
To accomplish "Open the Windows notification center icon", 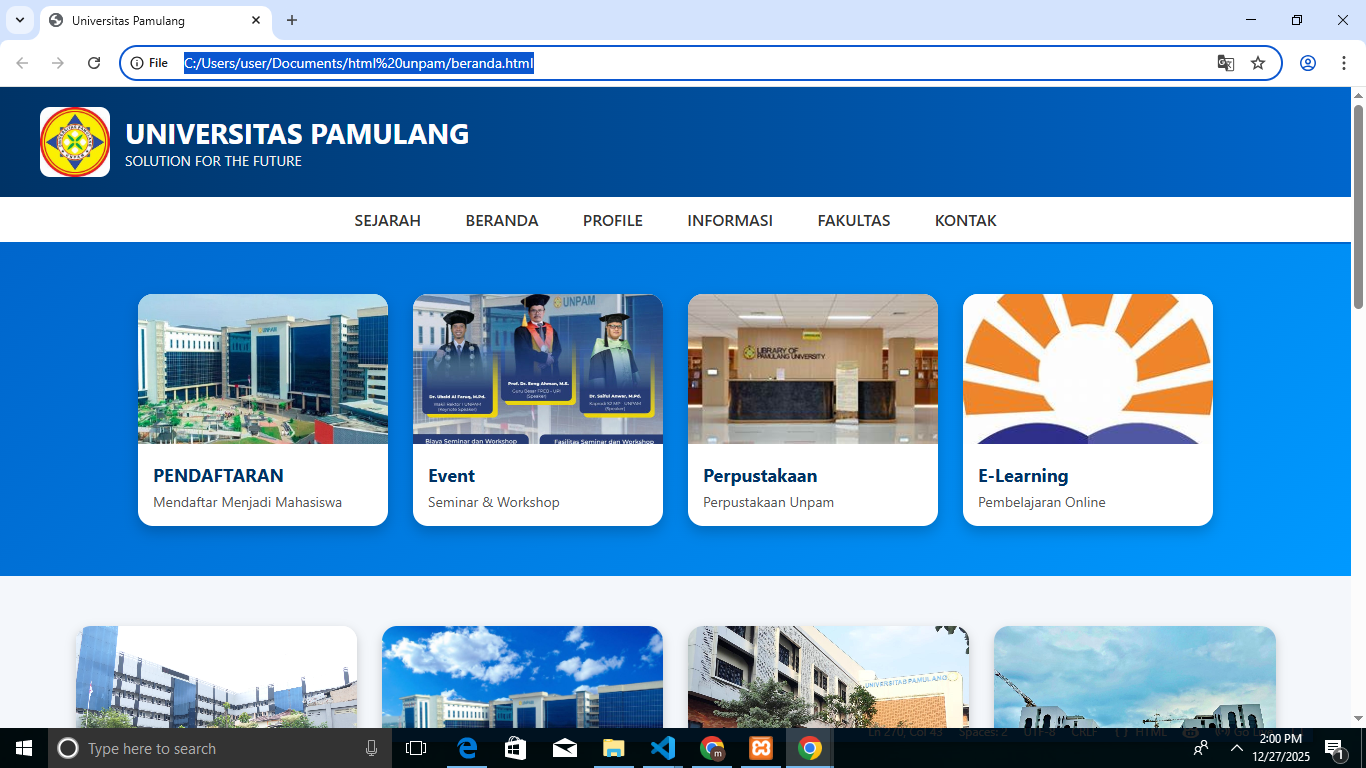I will click(1333, 748).
